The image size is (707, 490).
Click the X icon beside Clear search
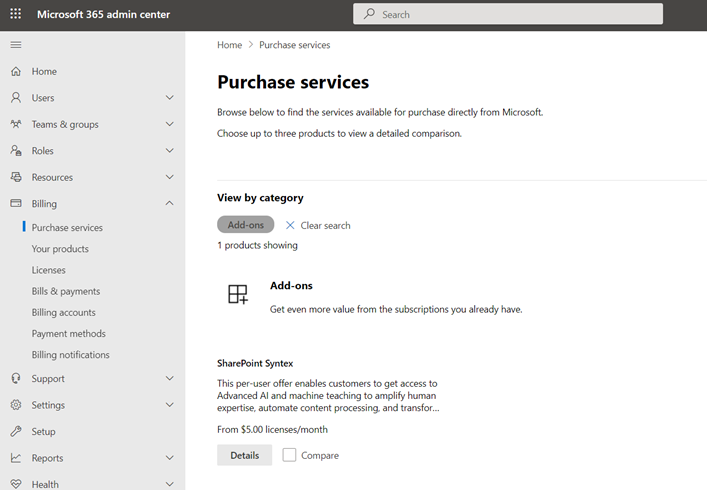pyautogui.click(x=290, y=225)
